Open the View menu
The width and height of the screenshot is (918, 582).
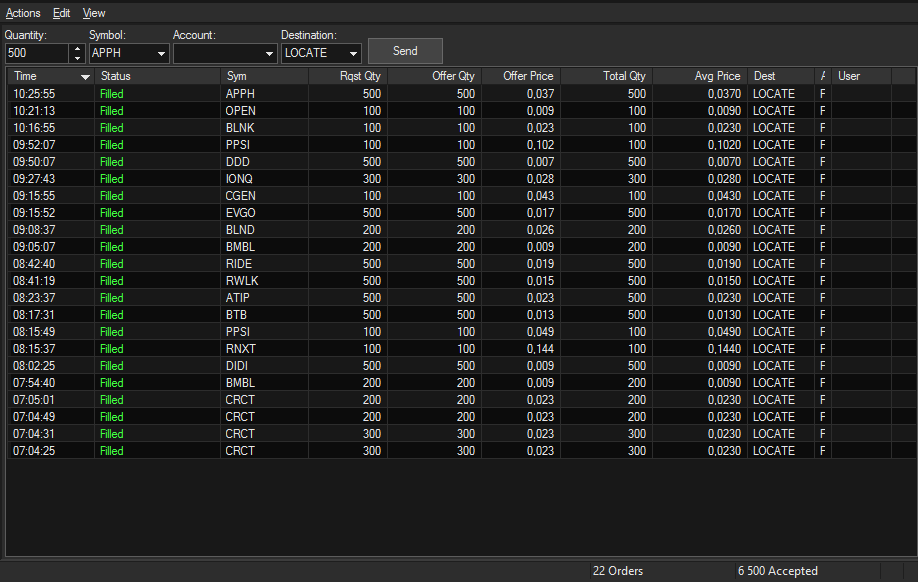click(94, 13)
